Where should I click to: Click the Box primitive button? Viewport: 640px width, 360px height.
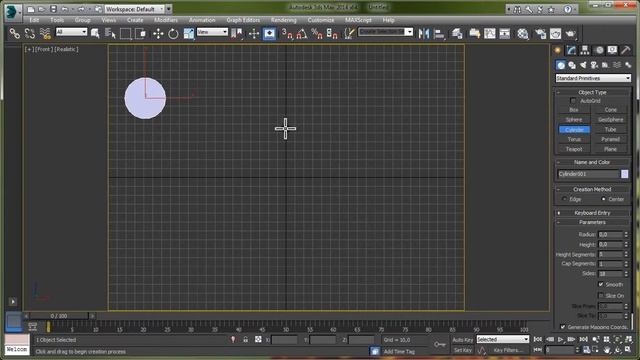click(574, 110)
